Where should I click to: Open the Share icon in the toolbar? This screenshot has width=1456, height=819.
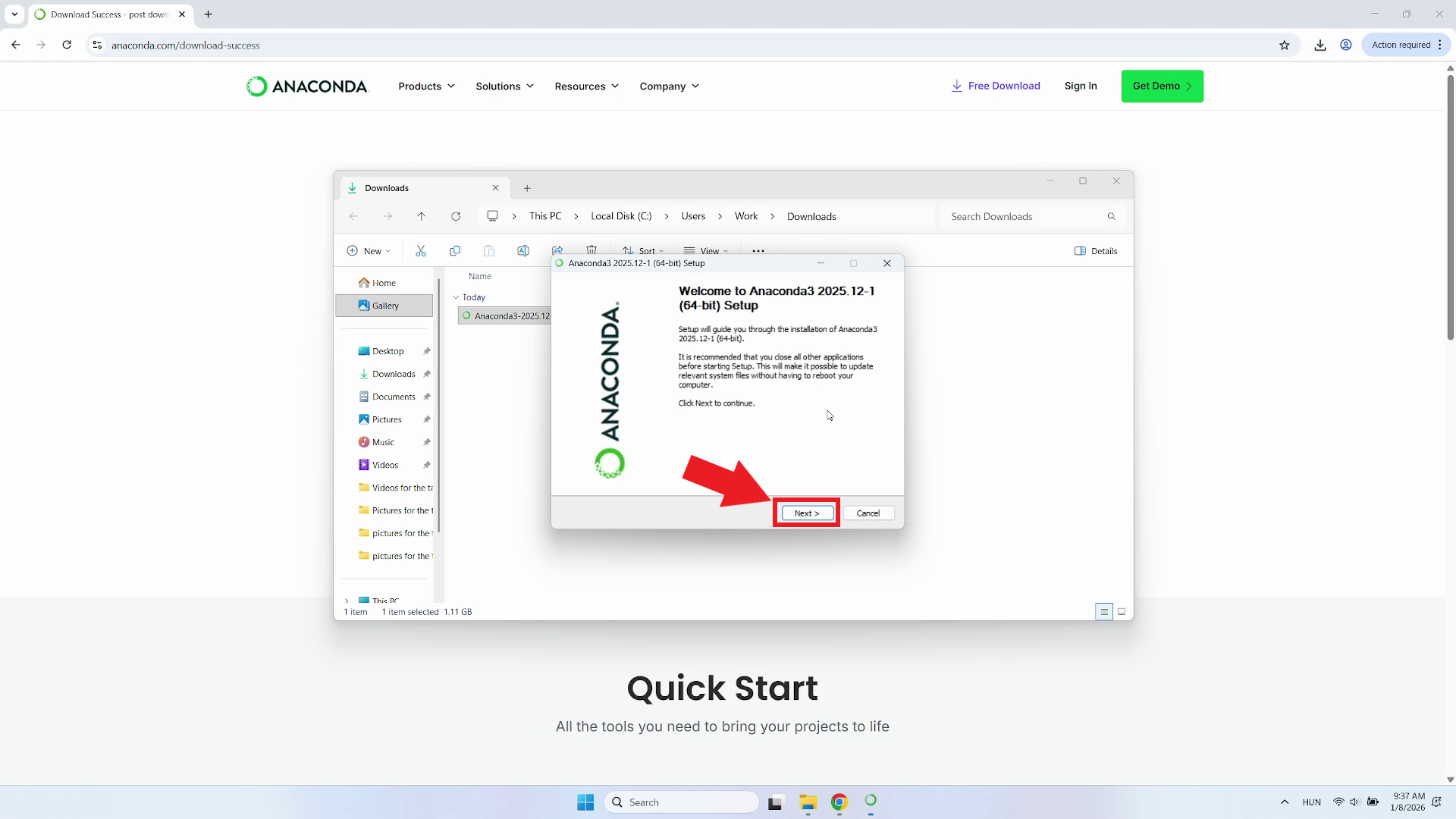(558, 251)
